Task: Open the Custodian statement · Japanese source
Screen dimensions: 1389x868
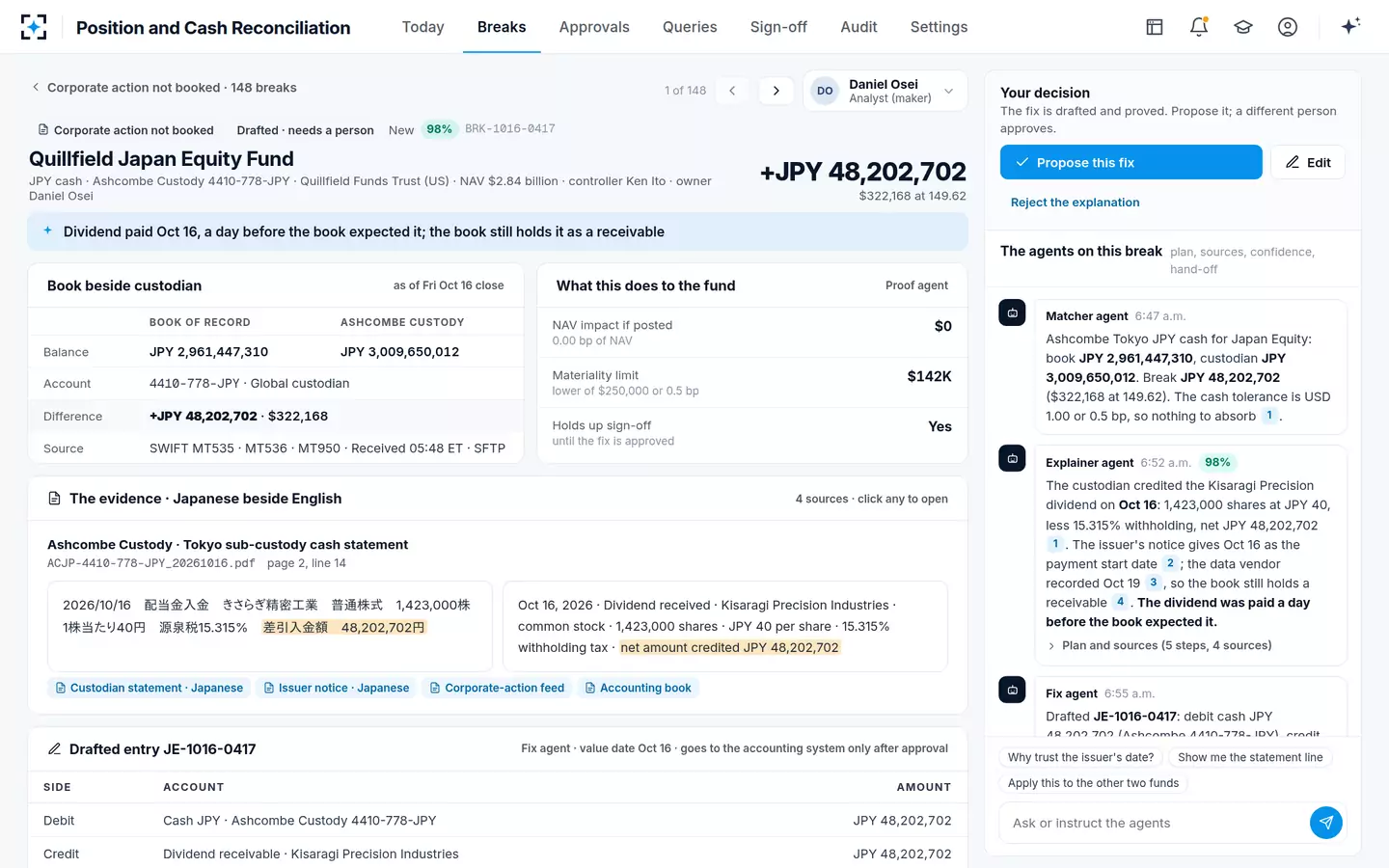Action: 150,688
